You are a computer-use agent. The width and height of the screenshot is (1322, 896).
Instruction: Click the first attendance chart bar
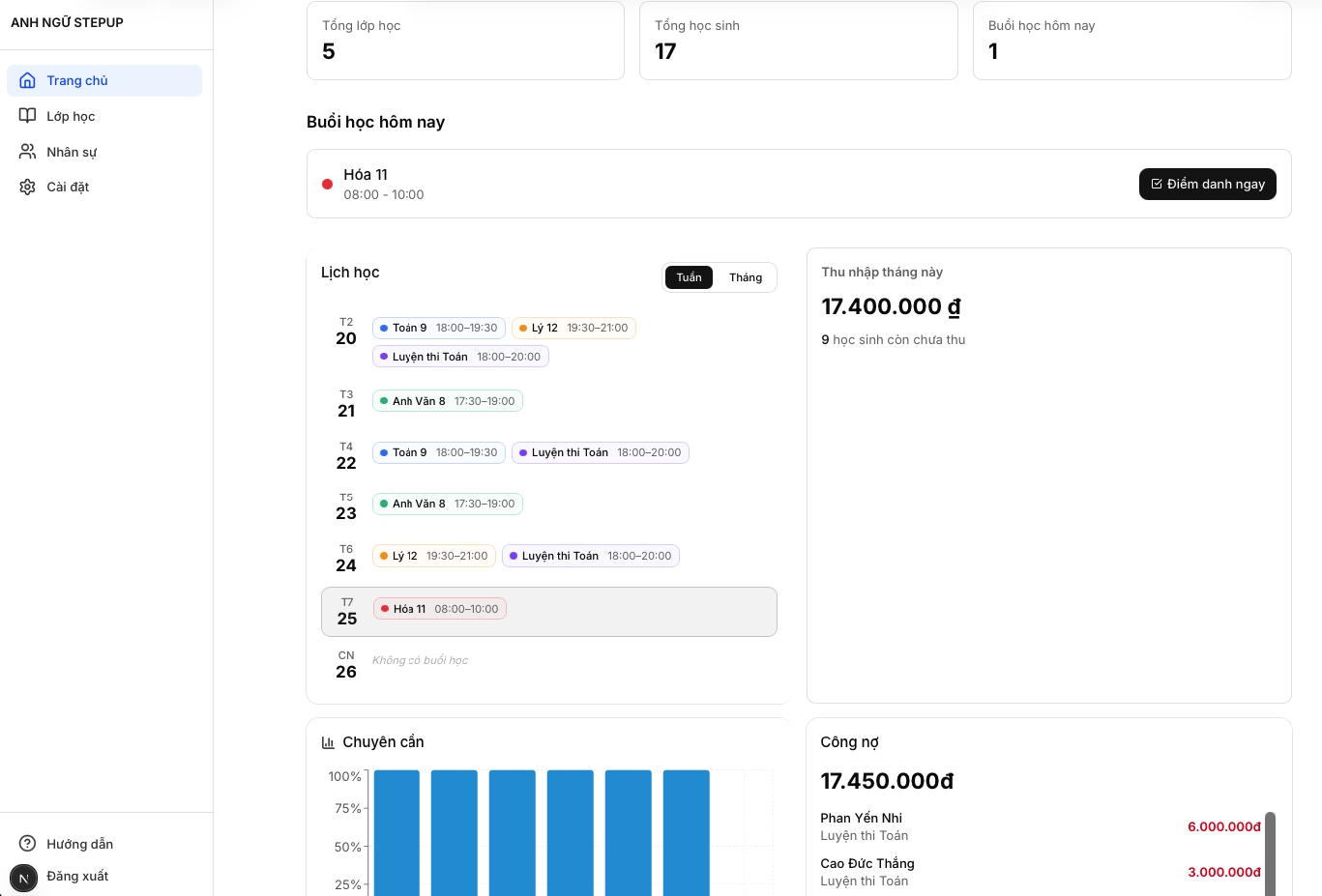397,833
